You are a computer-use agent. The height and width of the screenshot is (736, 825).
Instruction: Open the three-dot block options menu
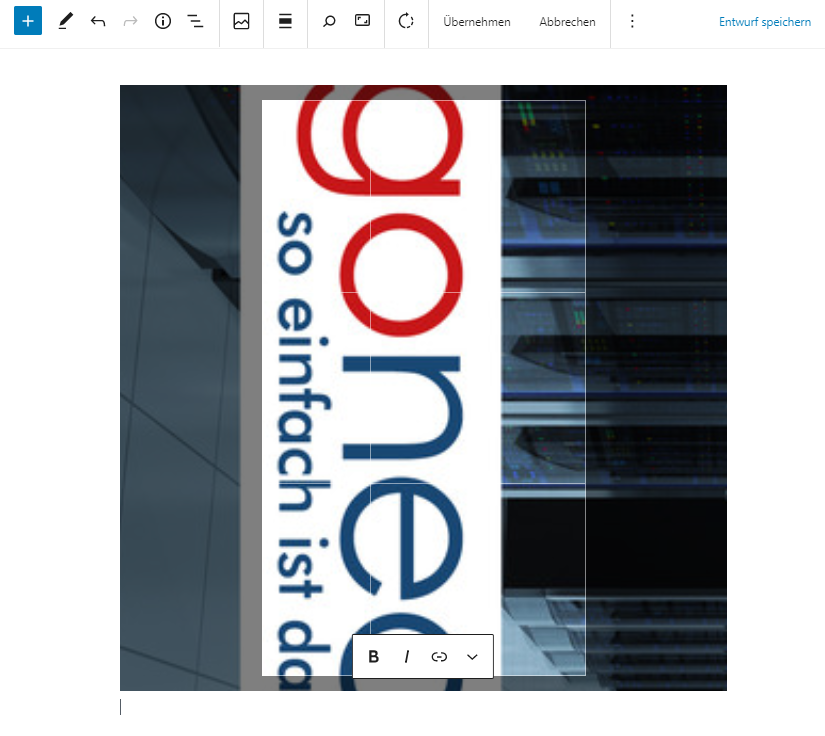632,21
